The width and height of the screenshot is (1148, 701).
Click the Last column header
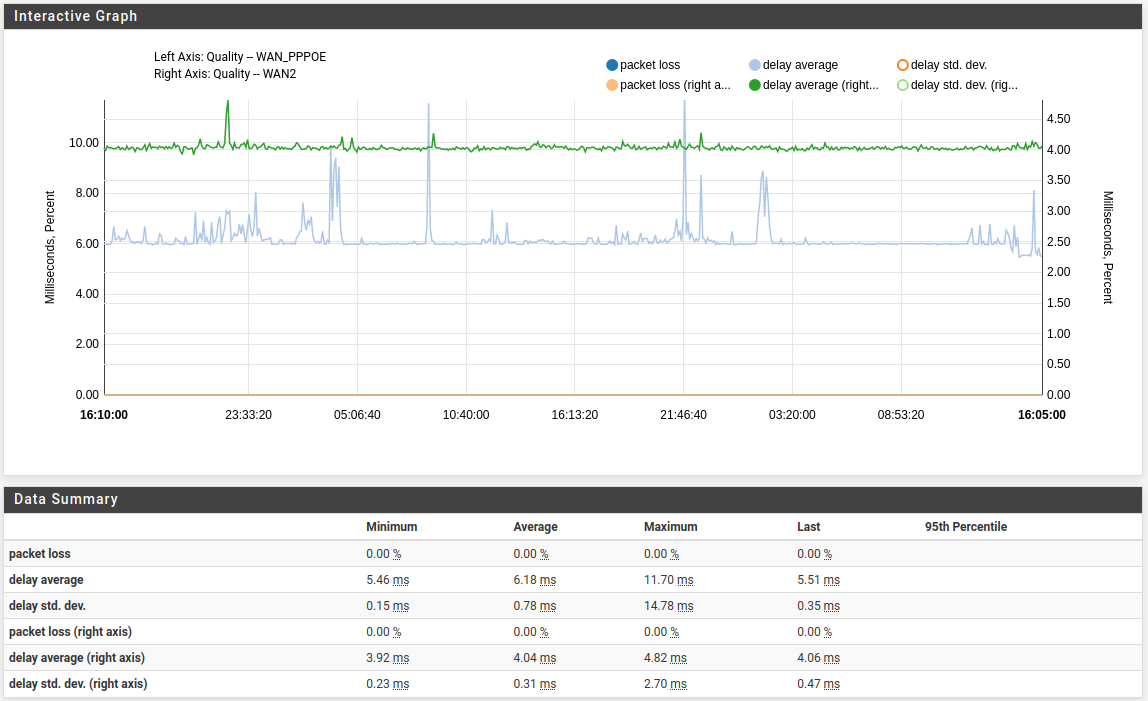(x=808, y=527)
